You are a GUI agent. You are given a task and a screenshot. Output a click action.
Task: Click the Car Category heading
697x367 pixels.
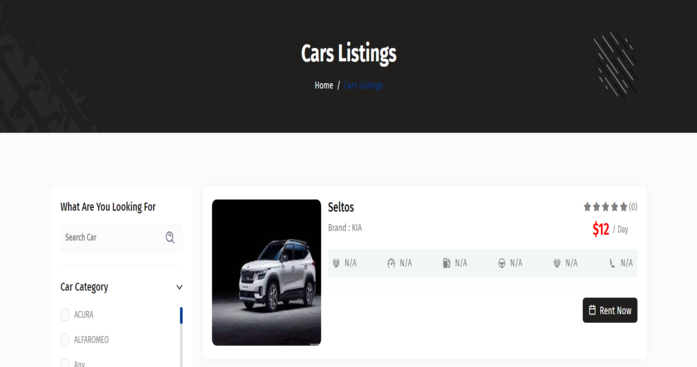(x=84, y=287)
